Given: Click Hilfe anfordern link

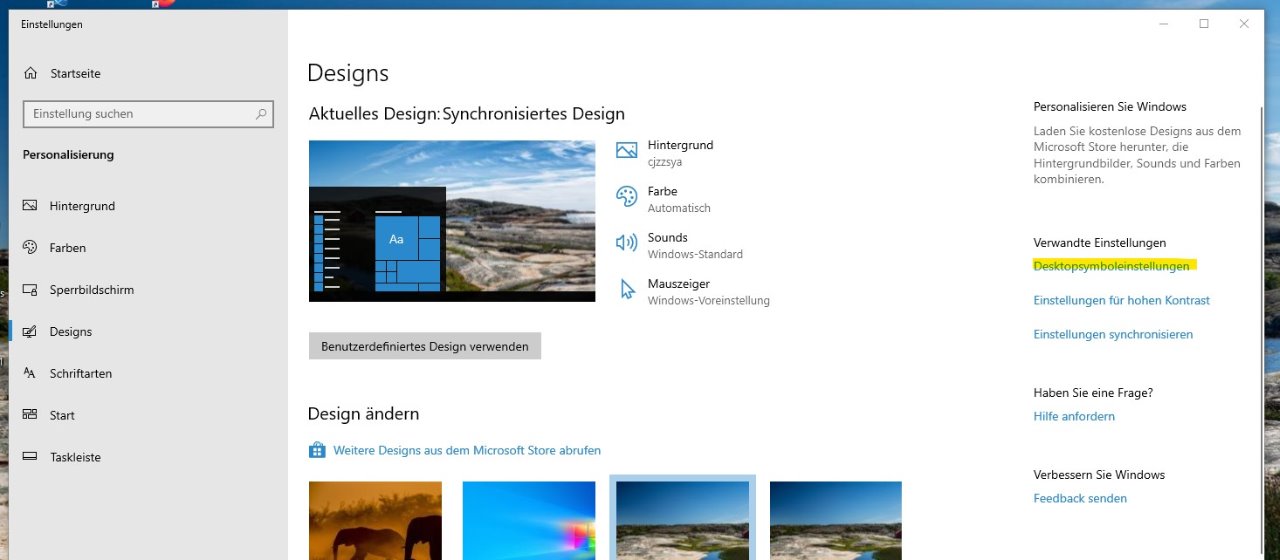Looking at the screenshot, I should click(x=1074, y=416).
